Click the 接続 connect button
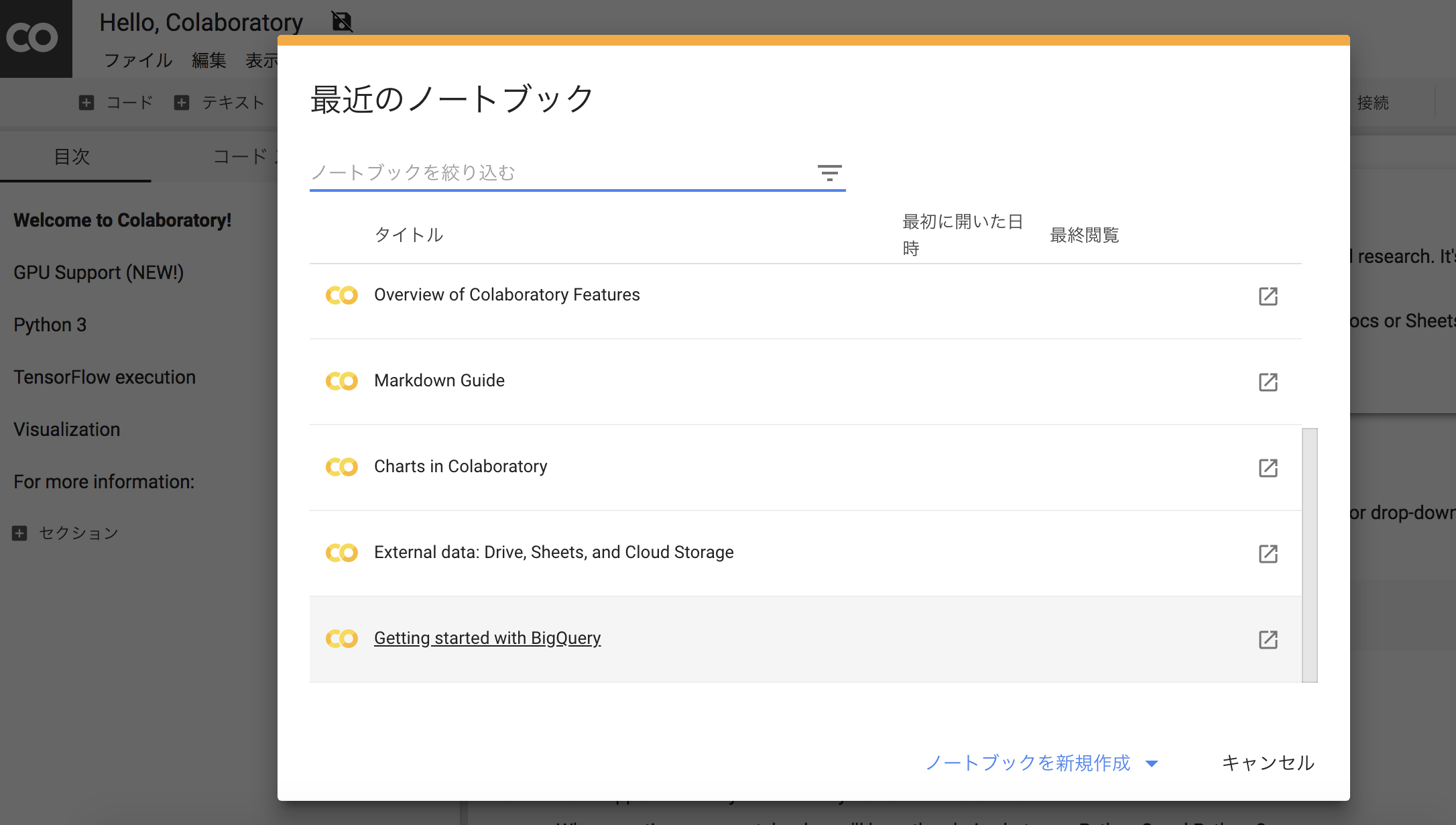This screenshot has width=1456, height=825. click(x=1373, y=103)
